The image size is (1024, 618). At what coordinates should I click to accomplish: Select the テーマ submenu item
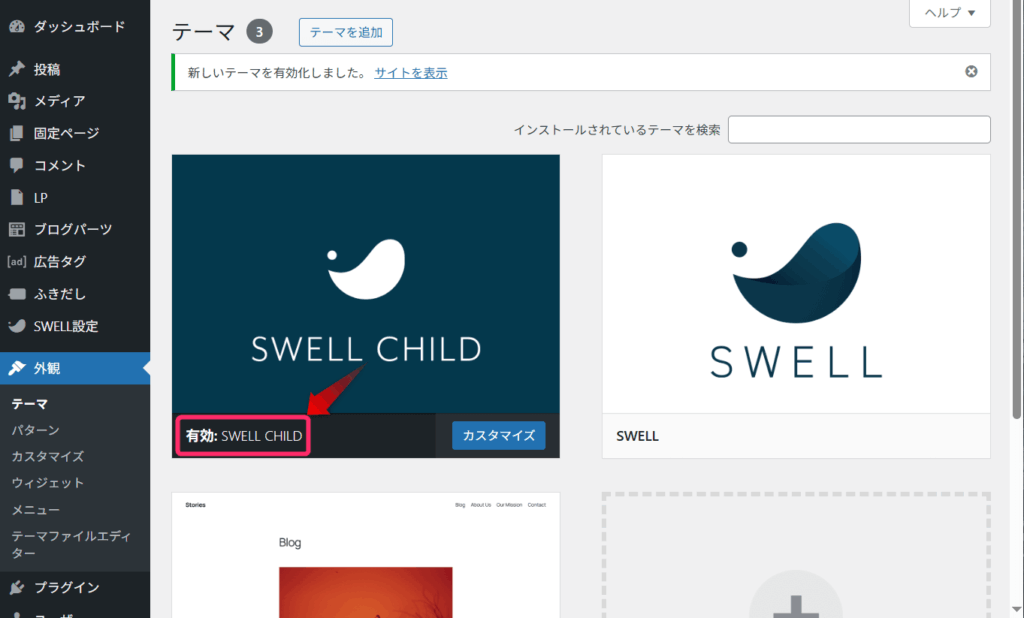click(29, 404)
